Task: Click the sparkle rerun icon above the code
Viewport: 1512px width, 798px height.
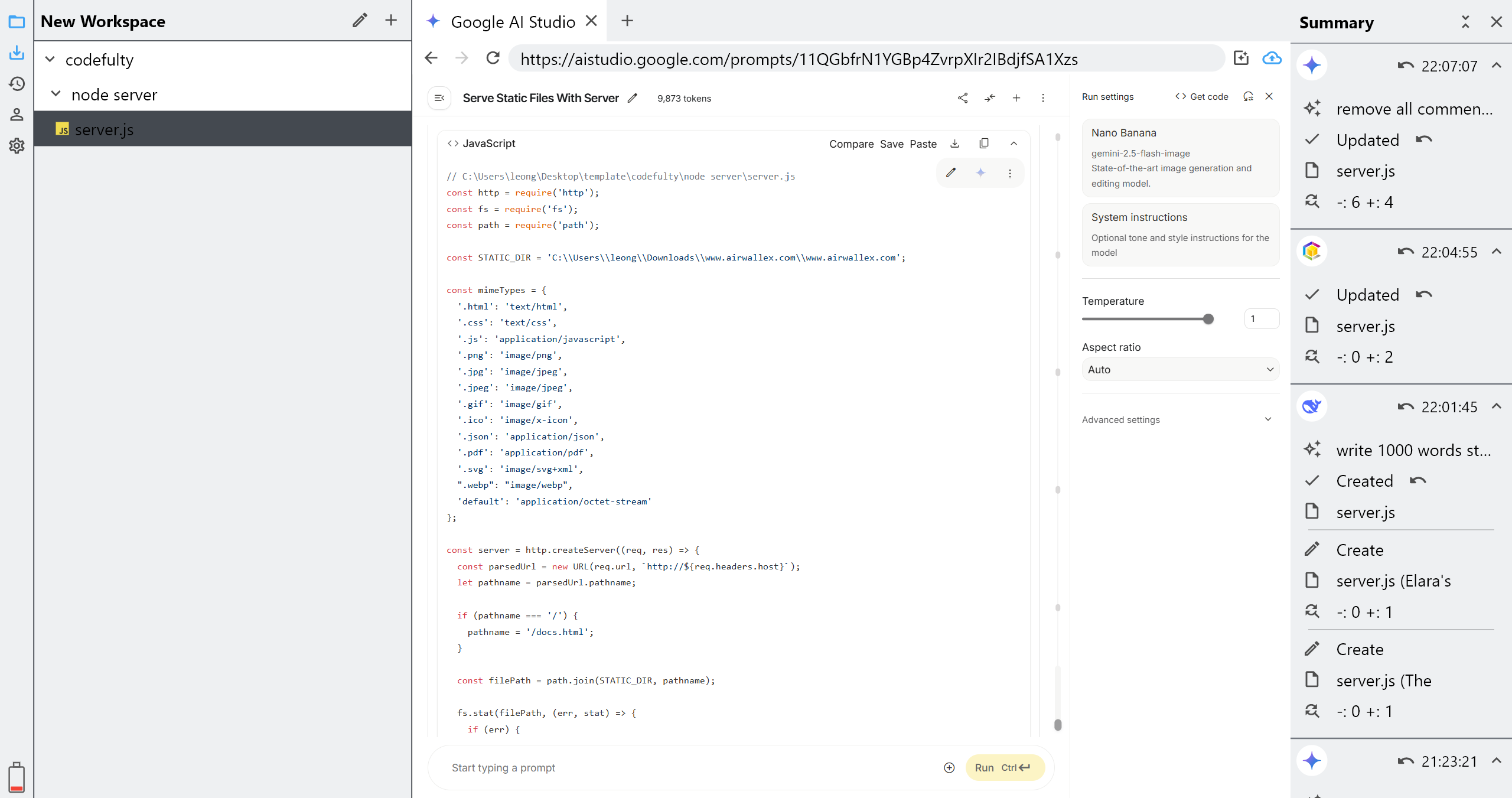Action: pos(980,172)
